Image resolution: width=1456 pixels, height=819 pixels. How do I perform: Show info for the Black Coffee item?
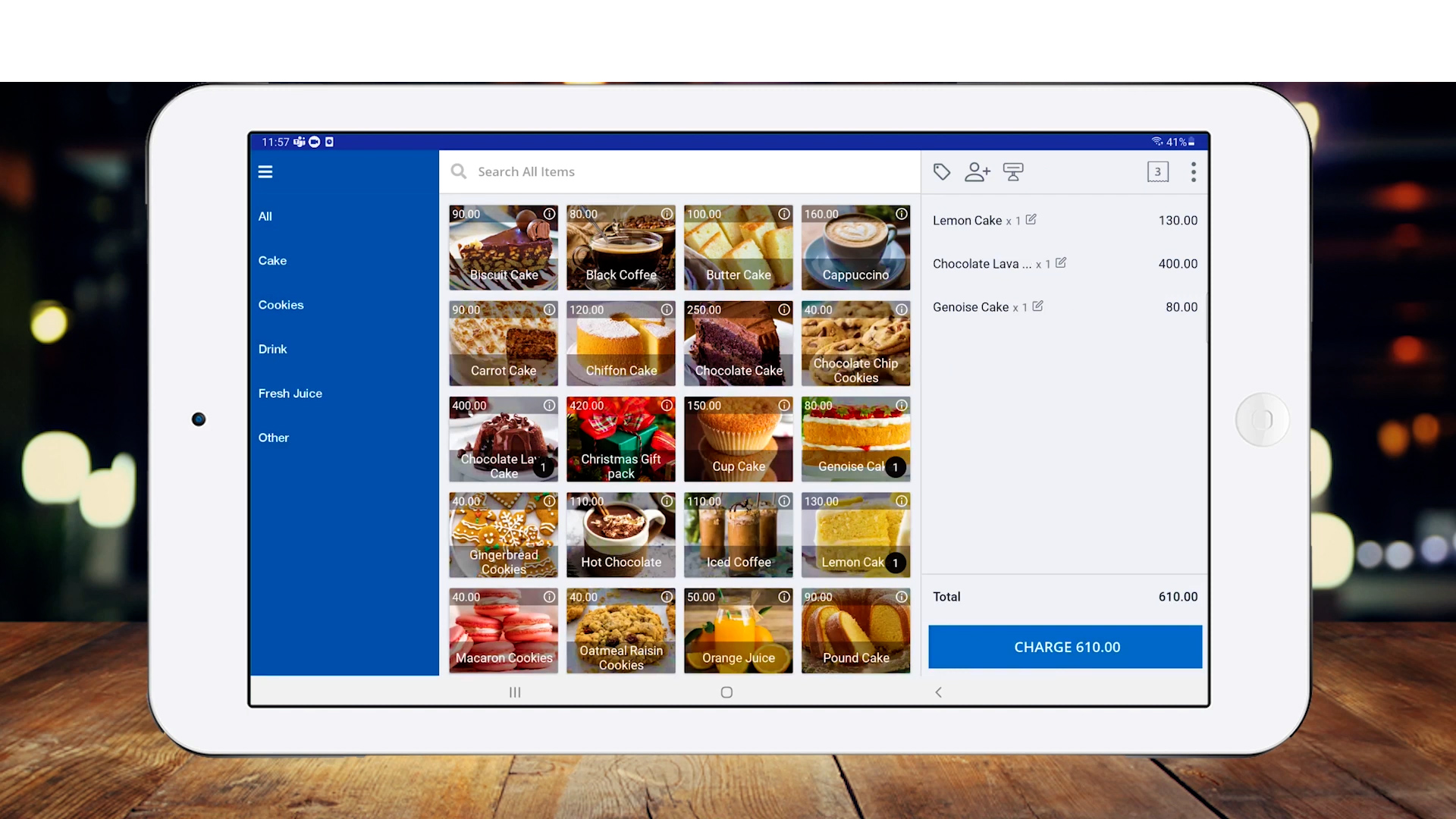[x=667, y=215]
